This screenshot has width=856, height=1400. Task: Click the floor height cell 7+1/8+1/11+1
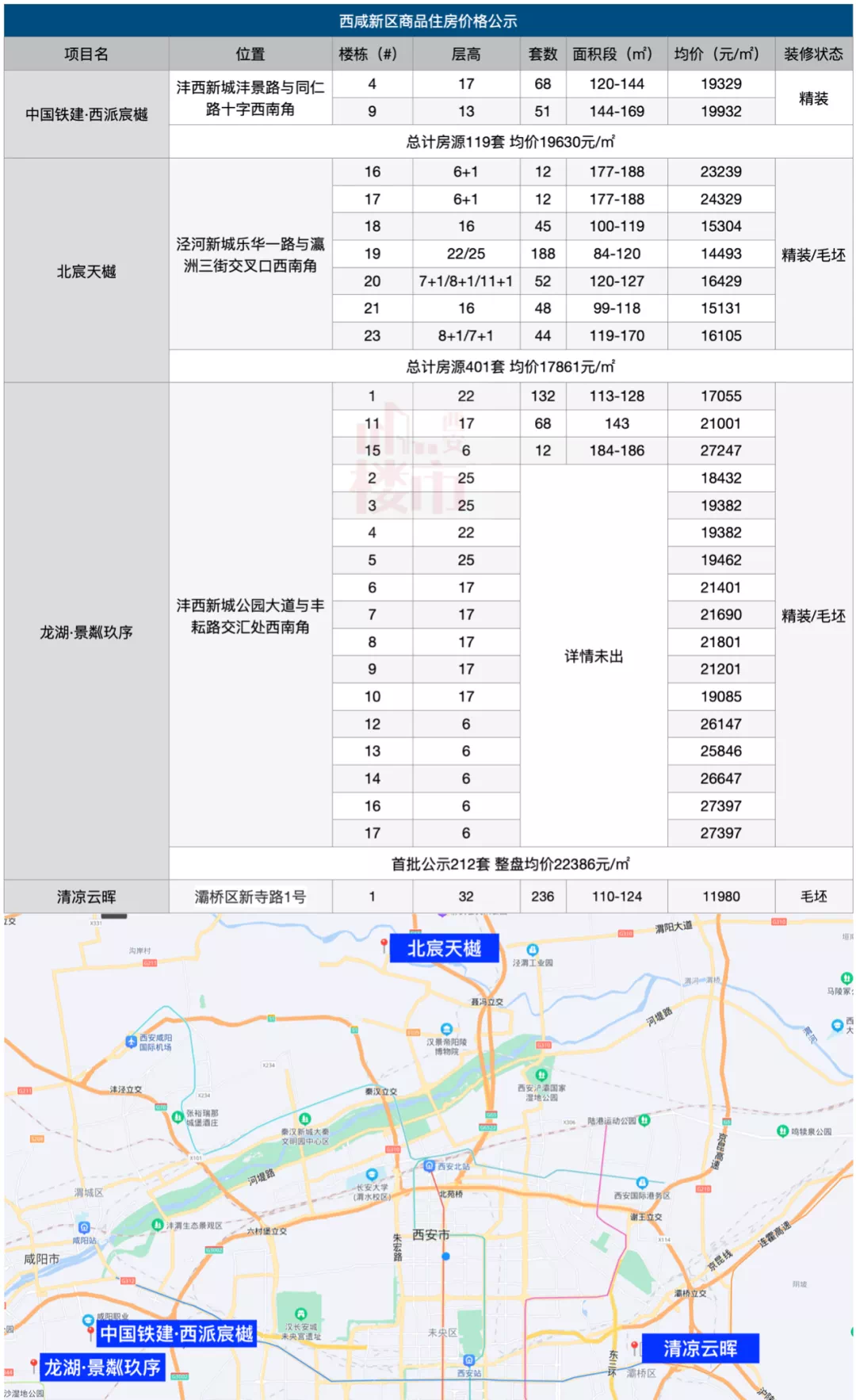click(466, 281)
